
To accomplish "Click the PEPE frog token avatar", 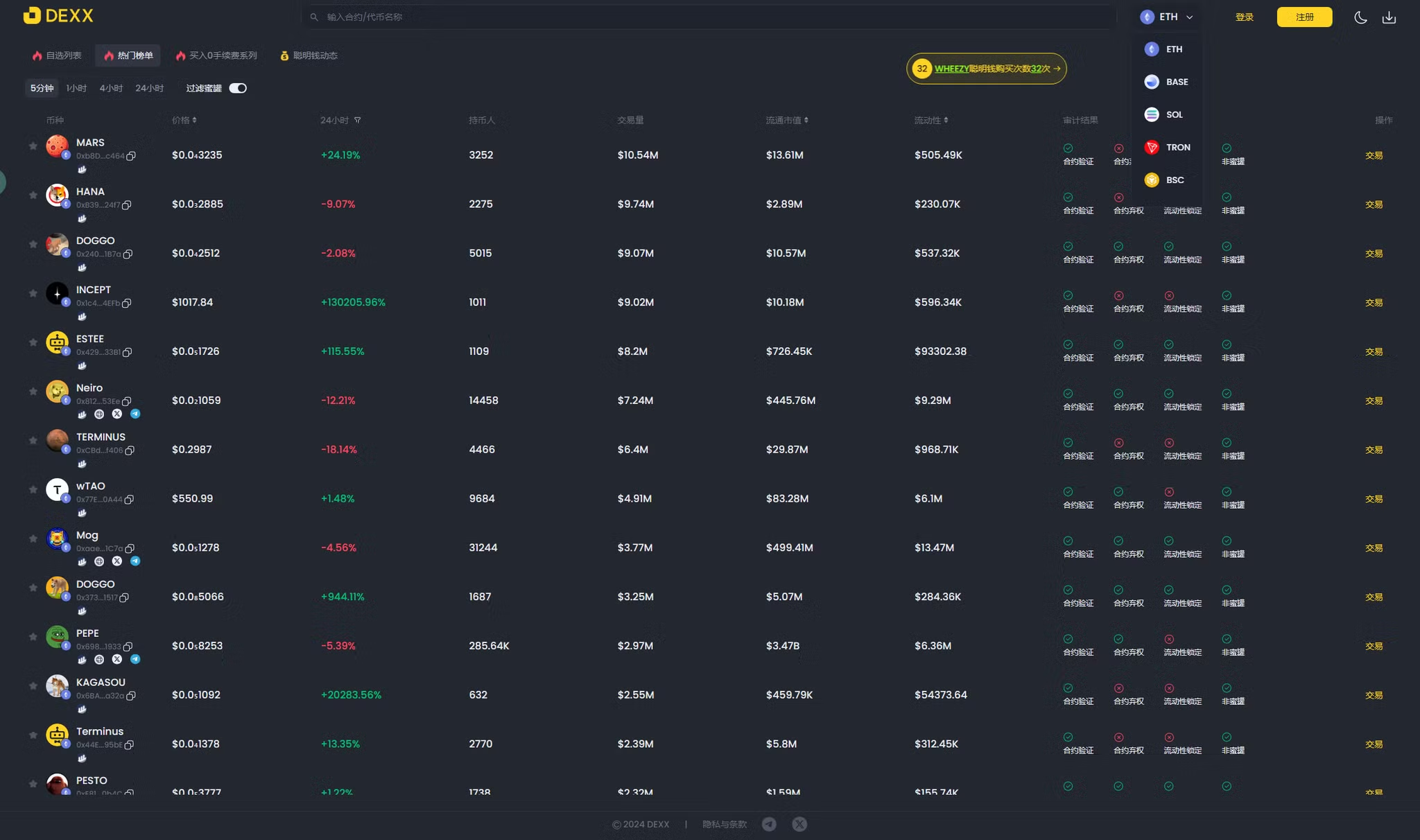I will point(57,636).
